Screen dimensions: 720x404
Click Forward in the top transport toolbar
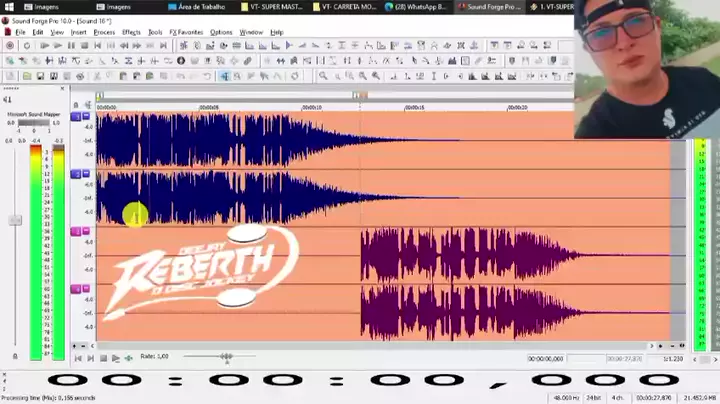pos(137,45)
